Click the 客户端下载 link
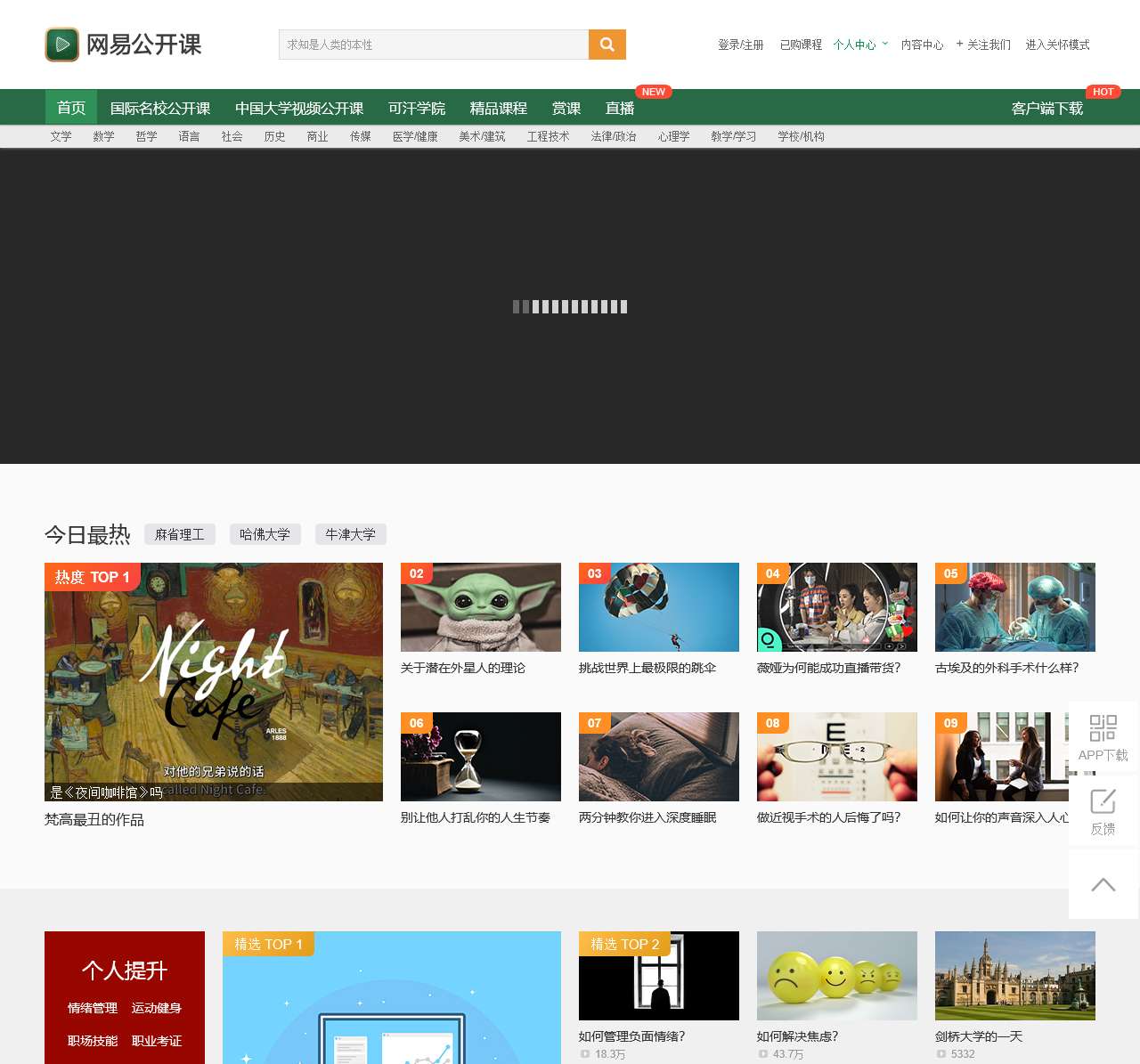The image size is (1140, 1064). (x=1047, y=109)
